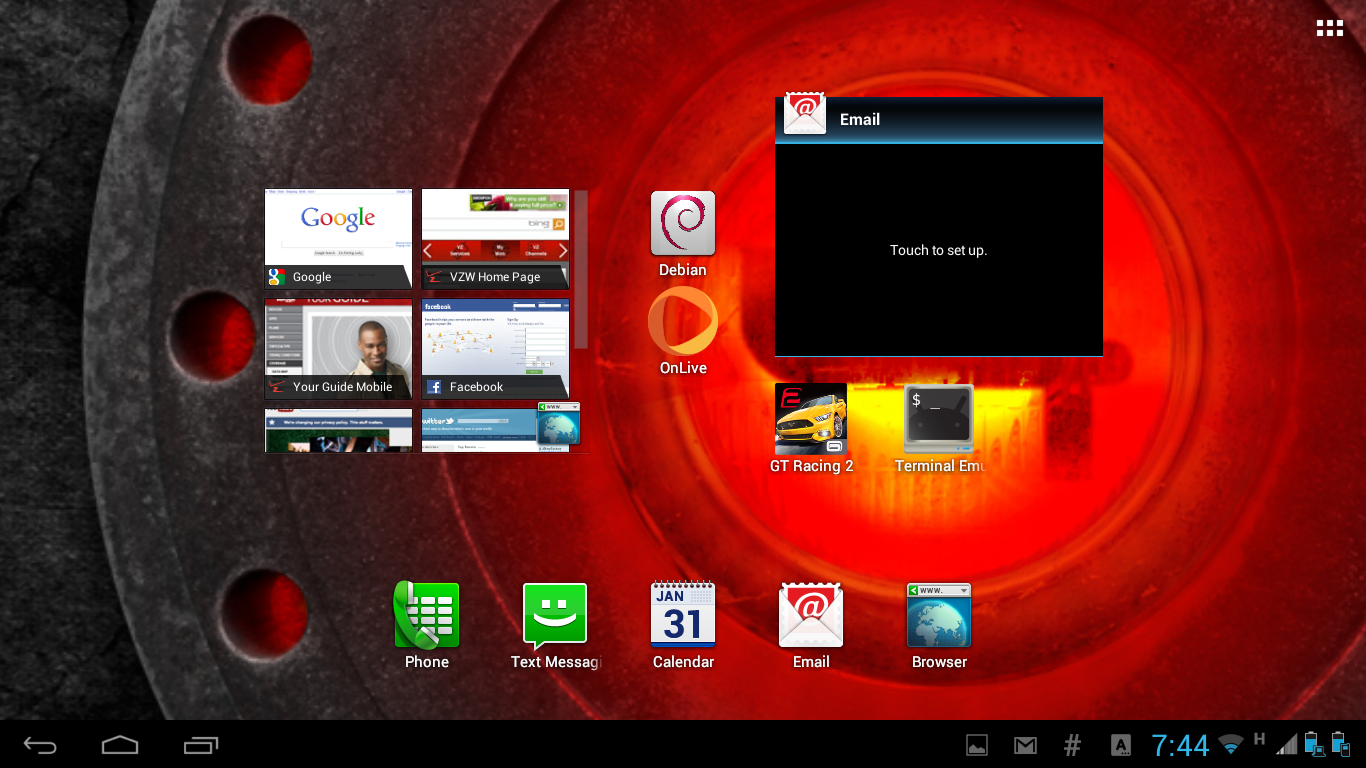This screenshot has width=1366, height=768.
Task: Tap 'Touch to set up' email widget
Action: (938, 250)
